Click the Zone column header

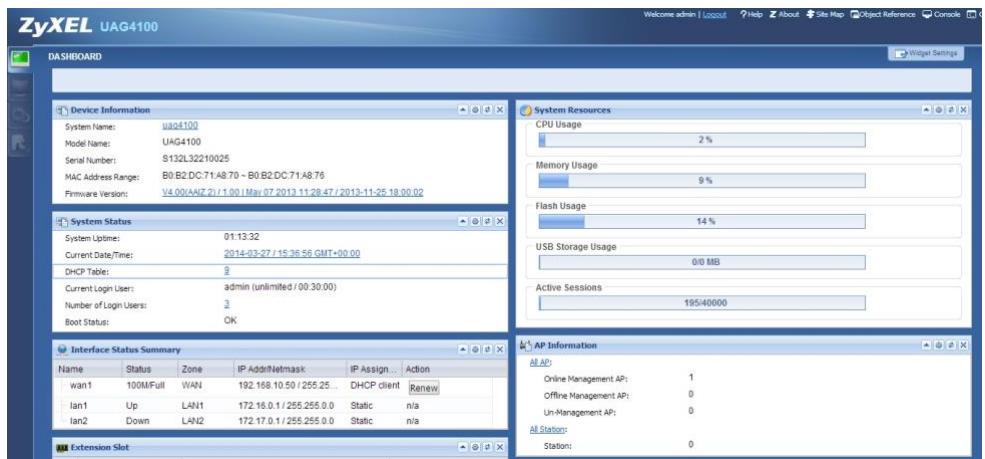tap(205, 369)
